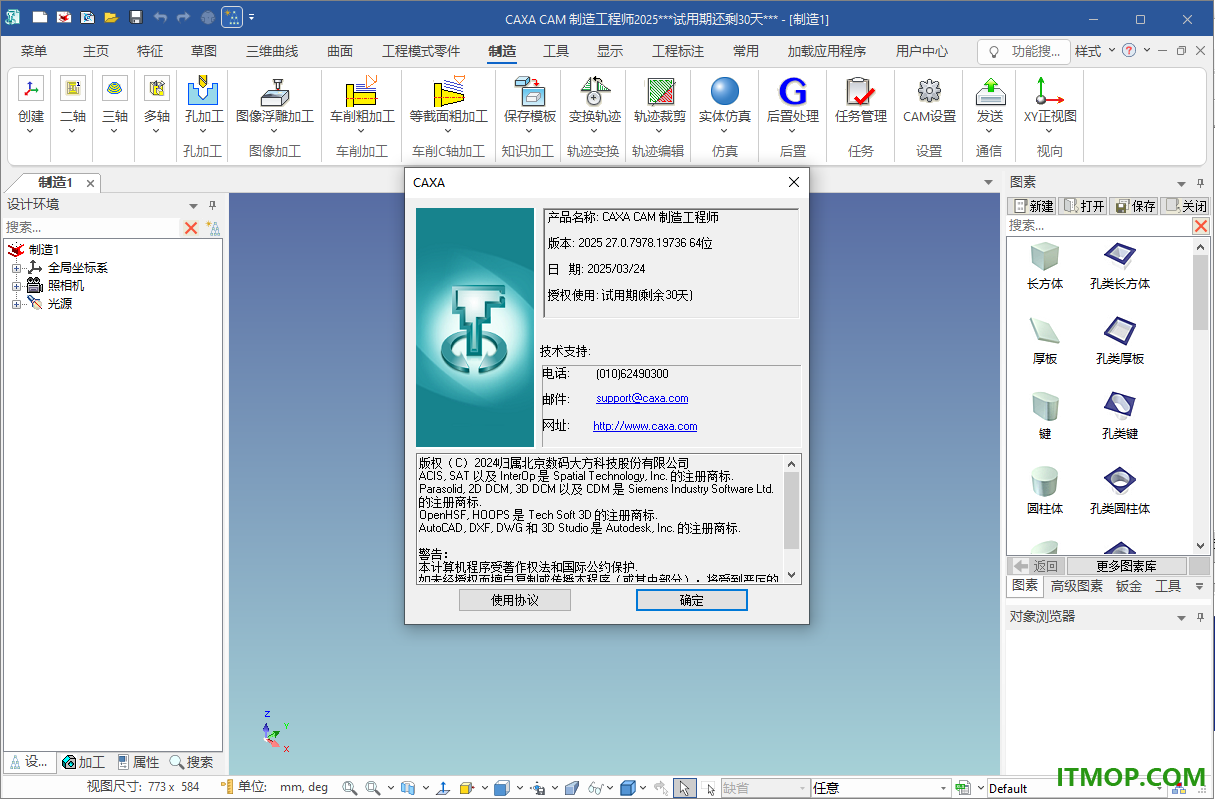Toggle the scene browser button in title bar
The height and width of the screenshot is (800, 1215).
(x=231, y=18)
